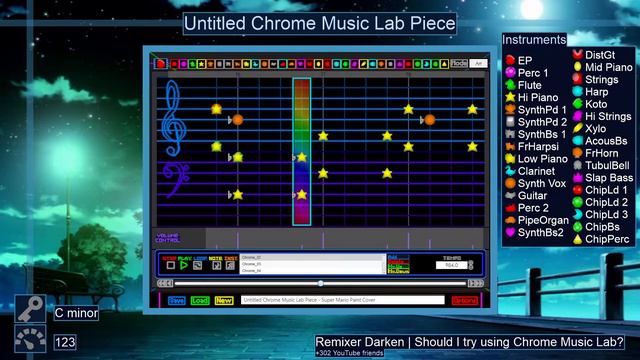Viewport: 640px width, 360px height.
Task: Choose the green Koto instrument icon
Action: click(345, 64)
